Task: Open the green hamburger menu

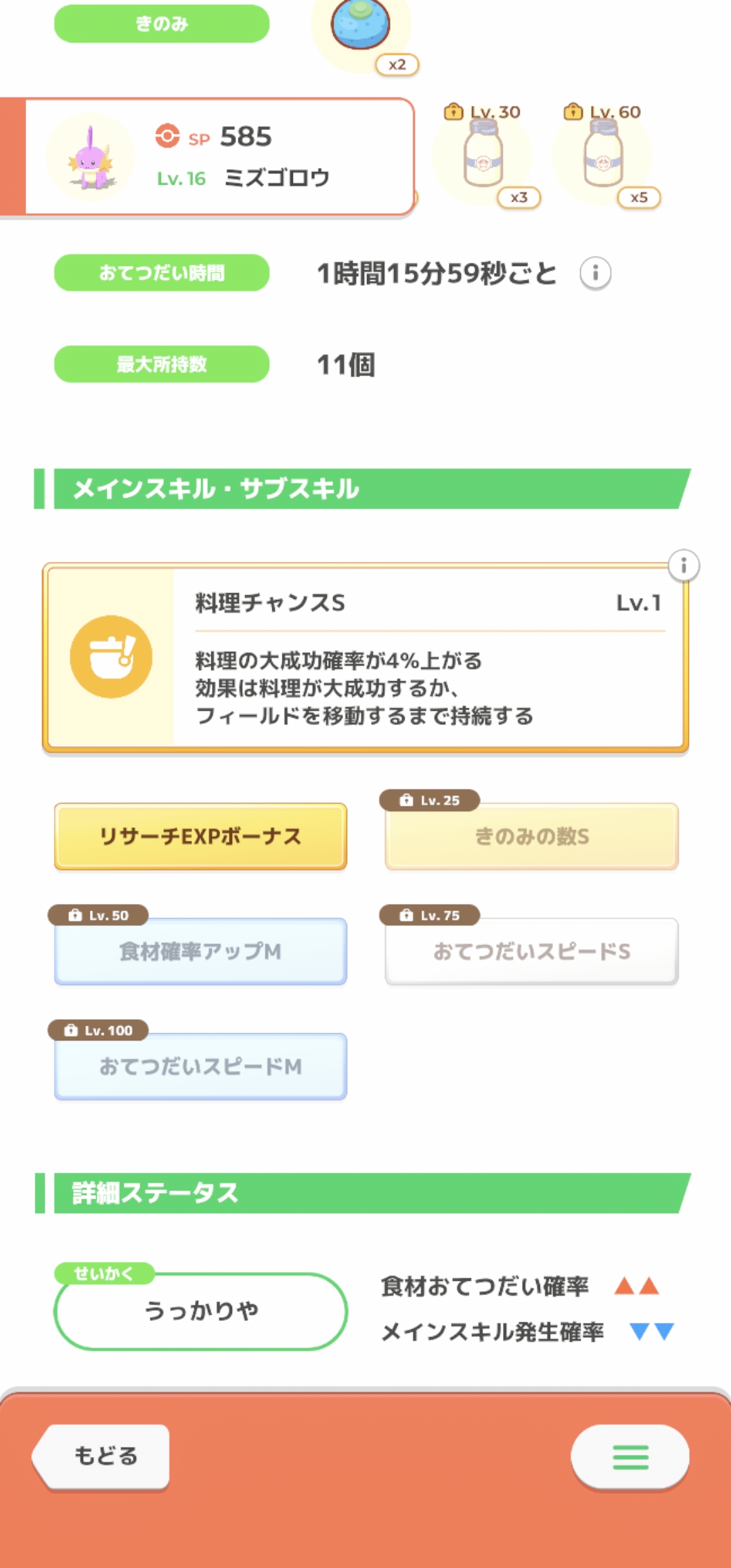Action: 630,1457
